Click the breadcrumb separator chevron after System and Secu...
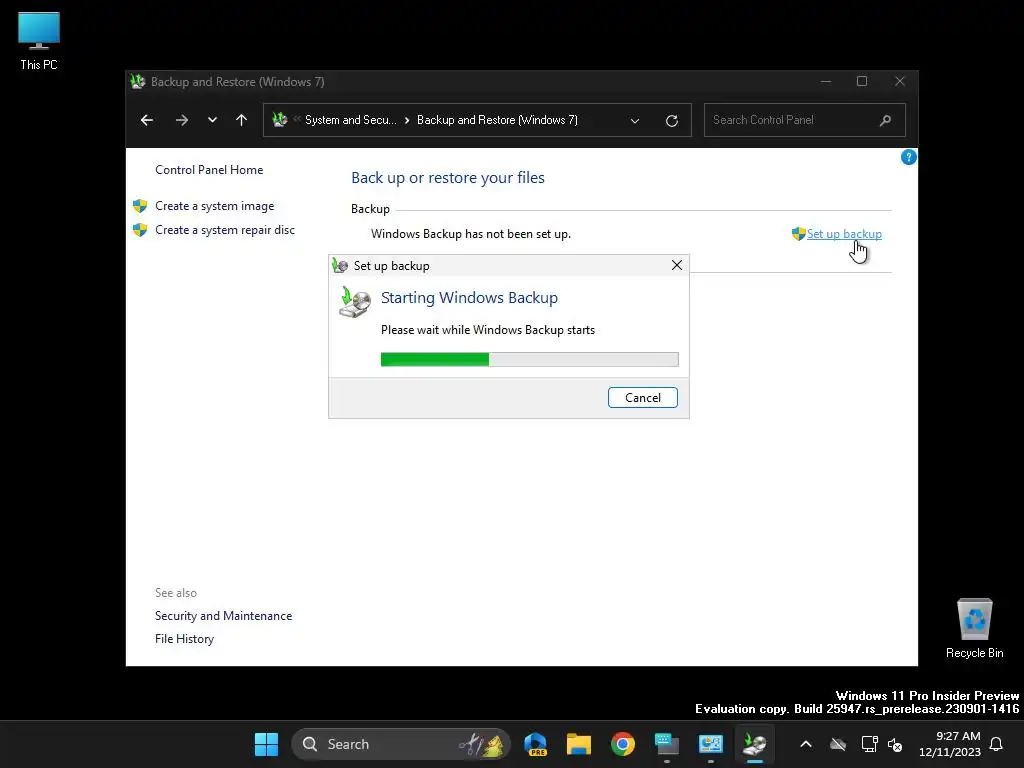 (407, 121)
